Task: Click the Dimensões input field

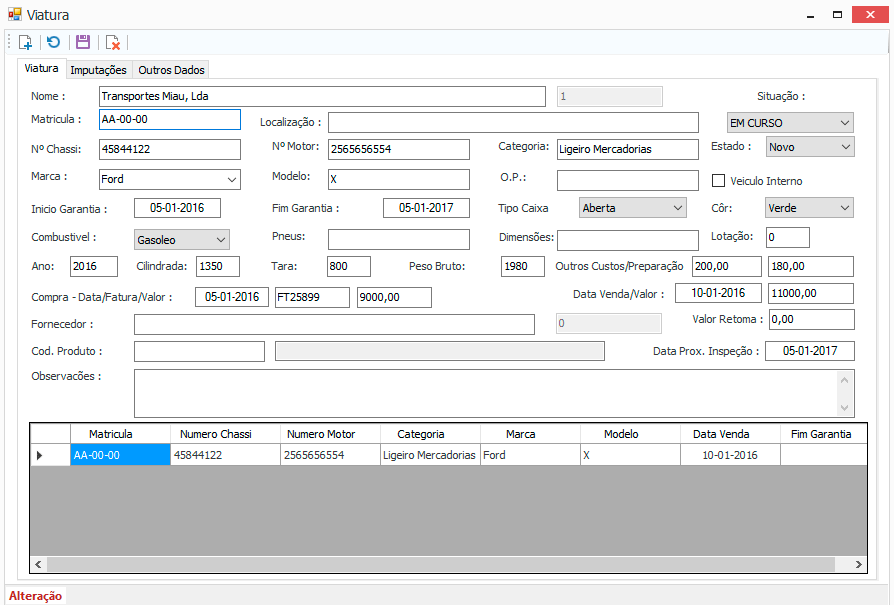Action: click(x=628, y=241)
